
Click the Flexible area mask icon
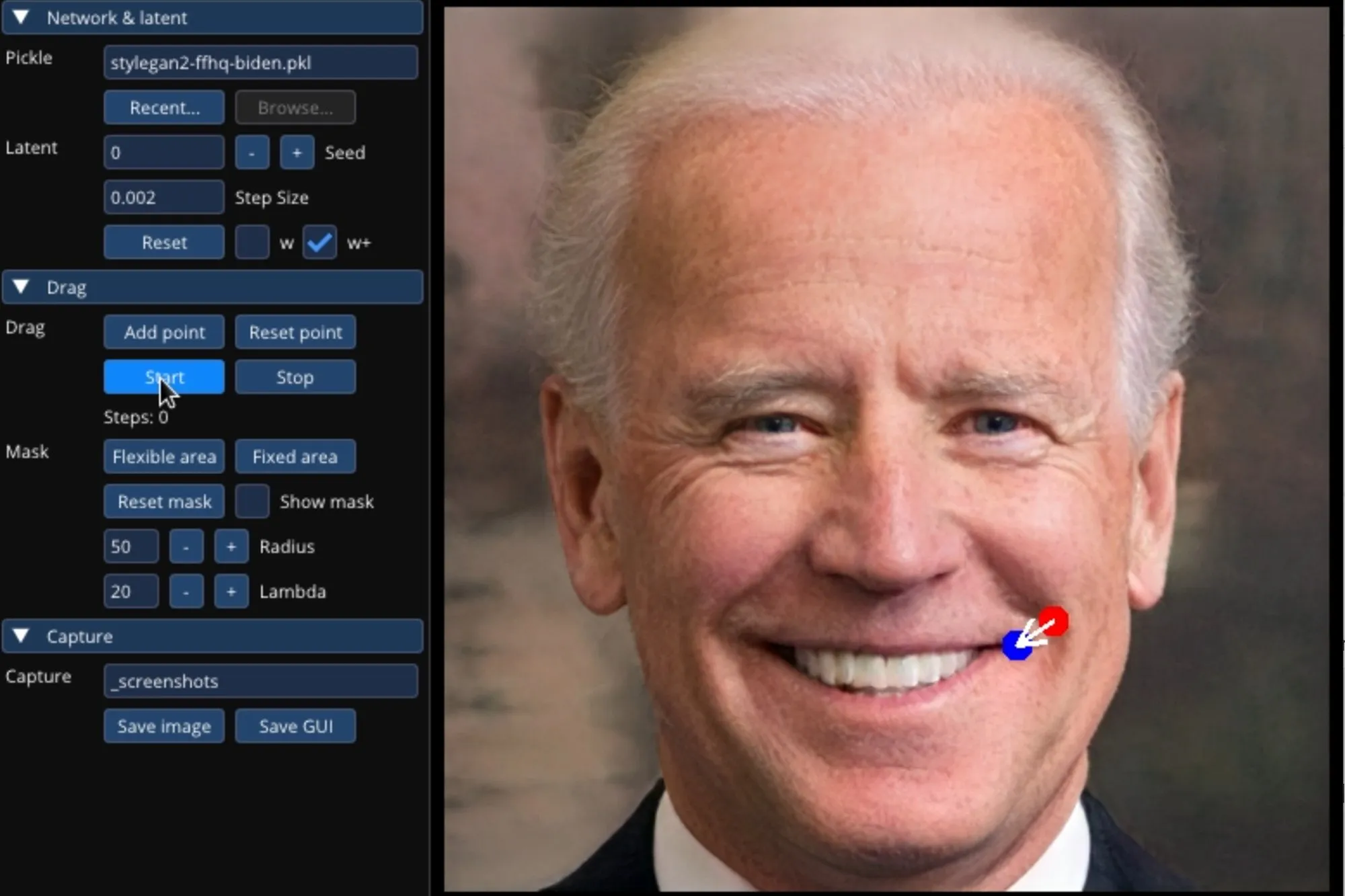[x=163, y=456]
